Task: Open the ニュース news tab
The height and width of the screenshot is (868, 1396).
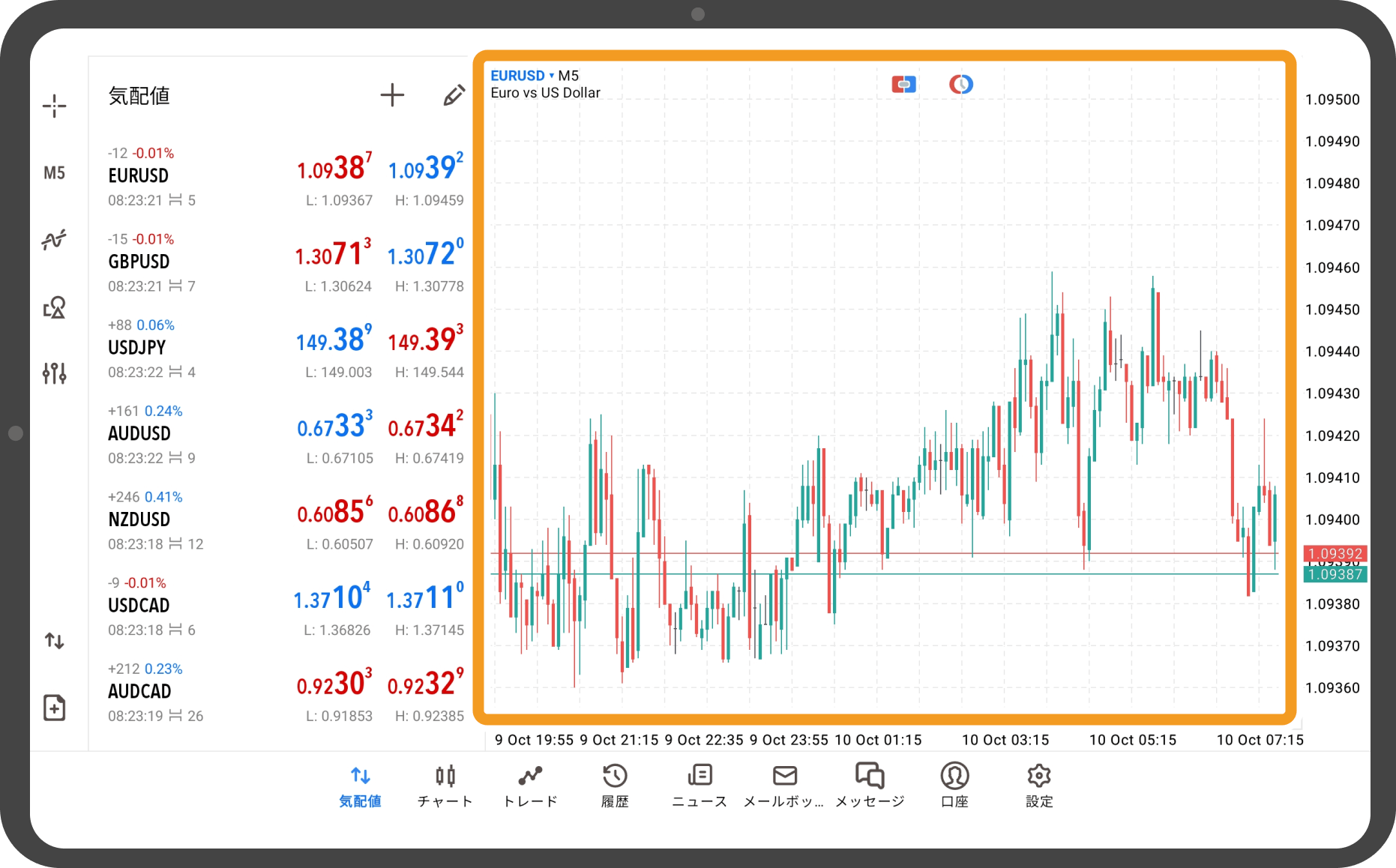Action: pos(699,785)
